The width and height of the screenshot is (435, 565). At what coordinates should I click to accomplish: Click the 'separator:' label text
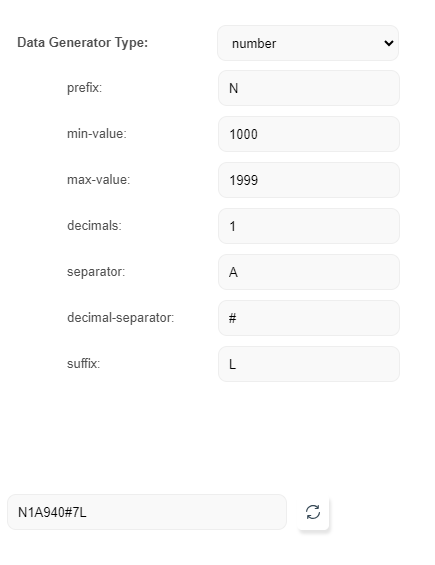tap(96, 272)
